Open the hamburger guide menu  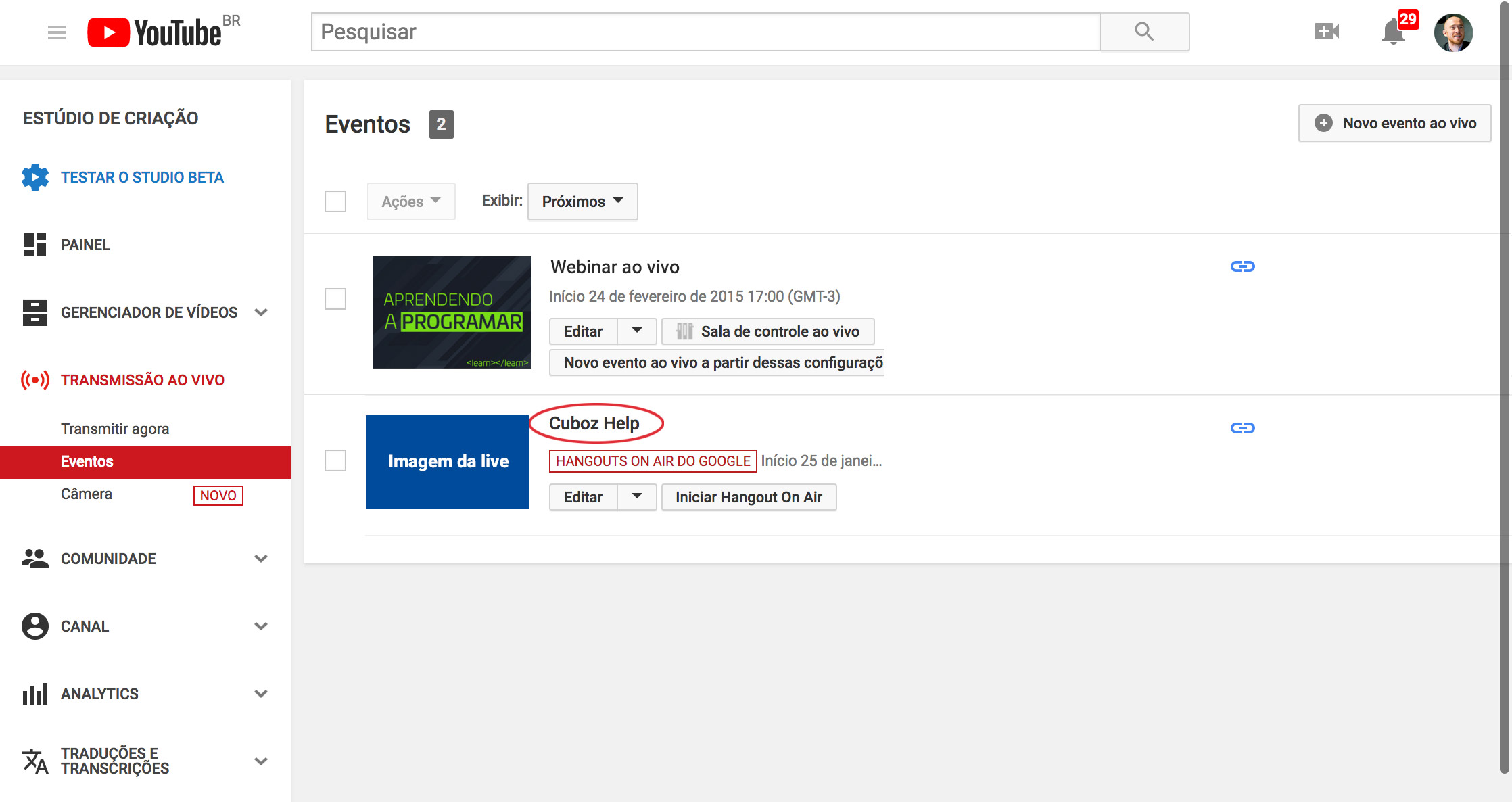pyautogui.click(x=57, y=32)
